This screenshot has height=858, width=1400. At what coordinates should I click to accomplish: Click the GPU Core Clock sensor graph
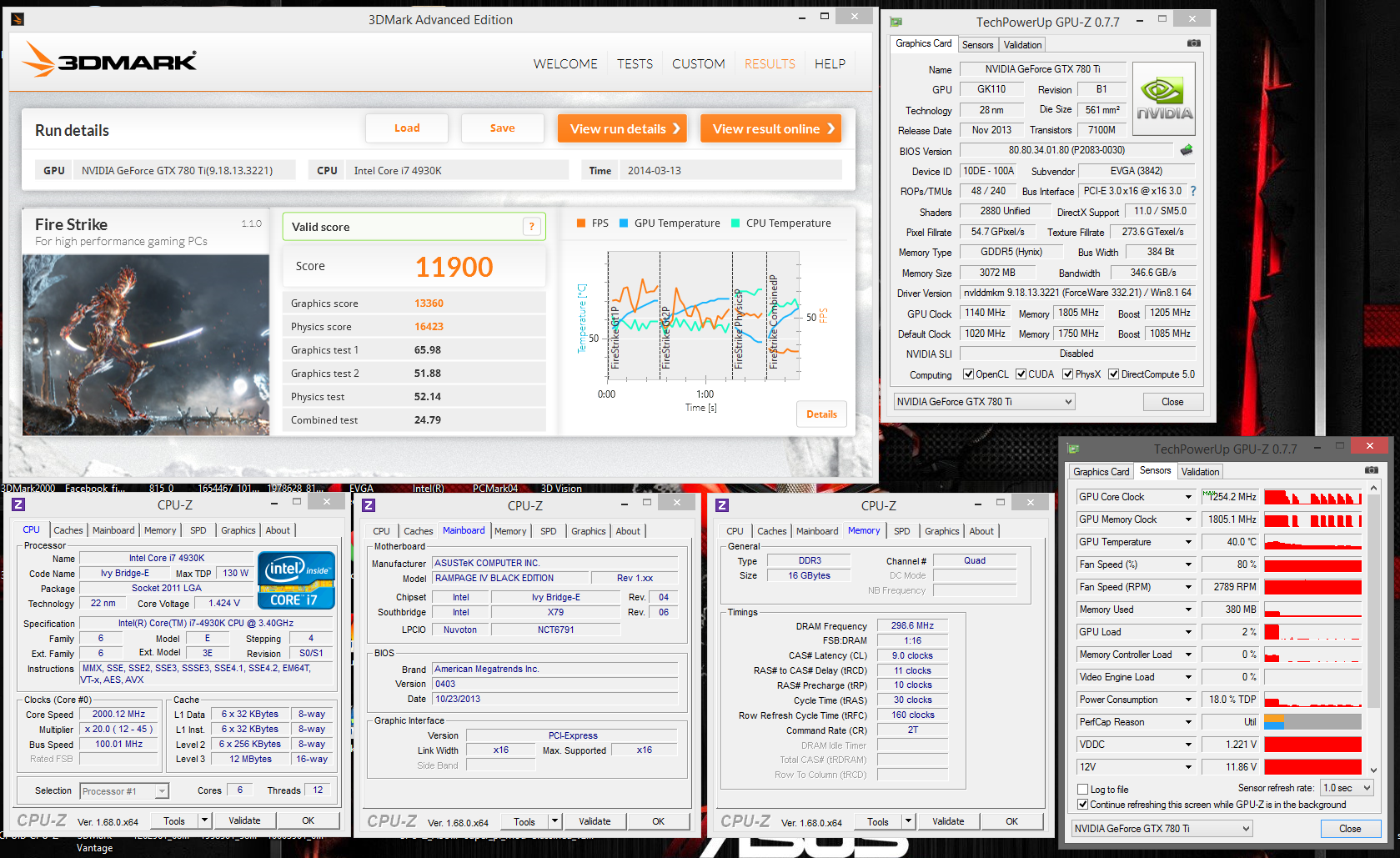tap(1312, 497)
